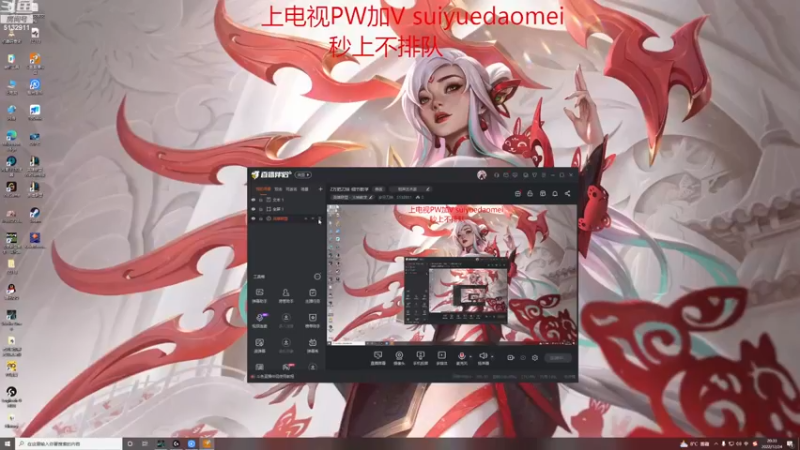The width and height of the screenshot is (800, 450).
Task: Hide the top source row using eye icon
Action: [x=253, y=200]
